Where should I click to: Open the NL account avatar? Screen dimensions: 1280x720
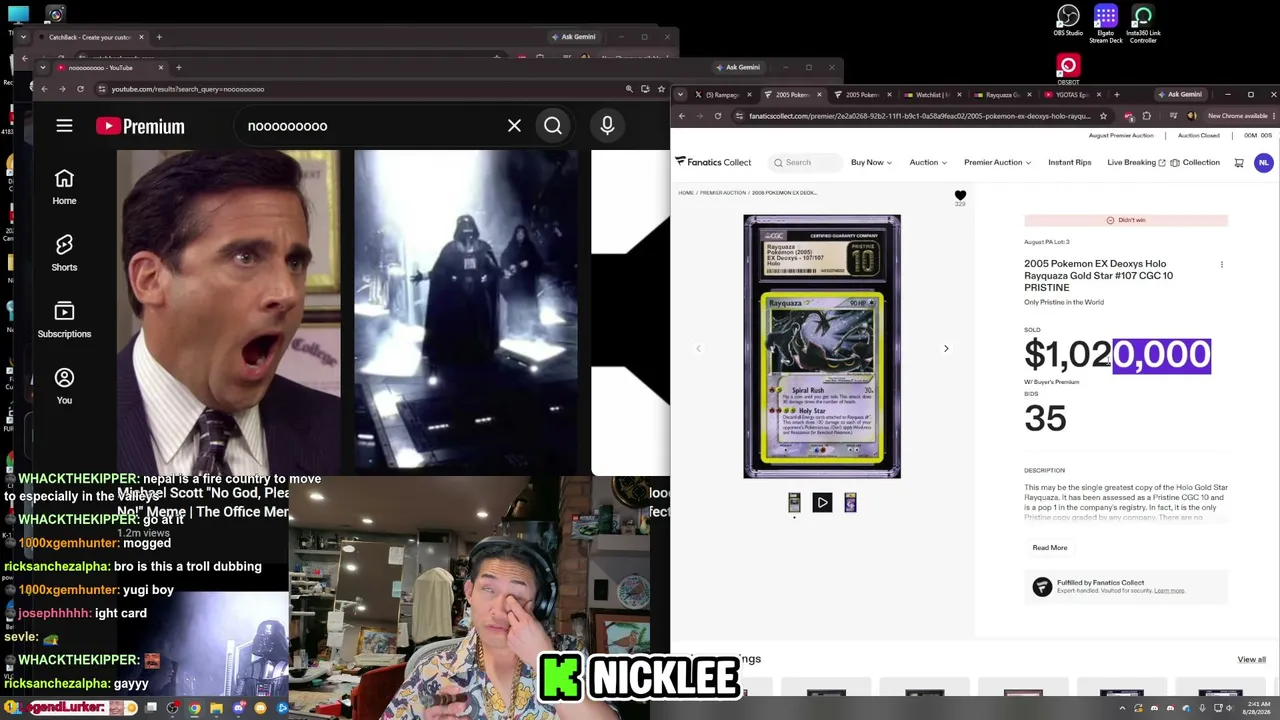coord(1264,163)
